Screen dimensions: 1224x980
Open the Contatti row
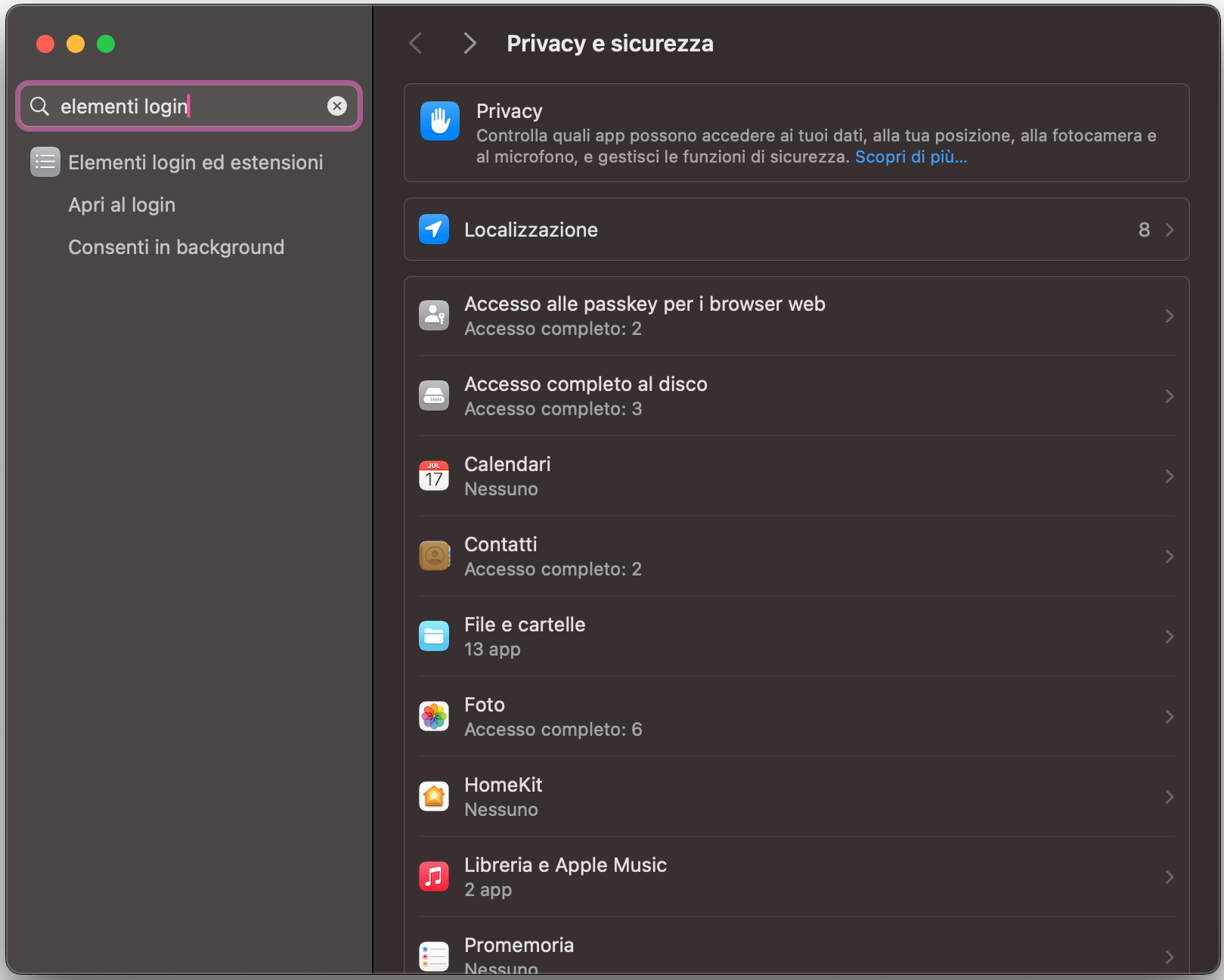(796, 557)
